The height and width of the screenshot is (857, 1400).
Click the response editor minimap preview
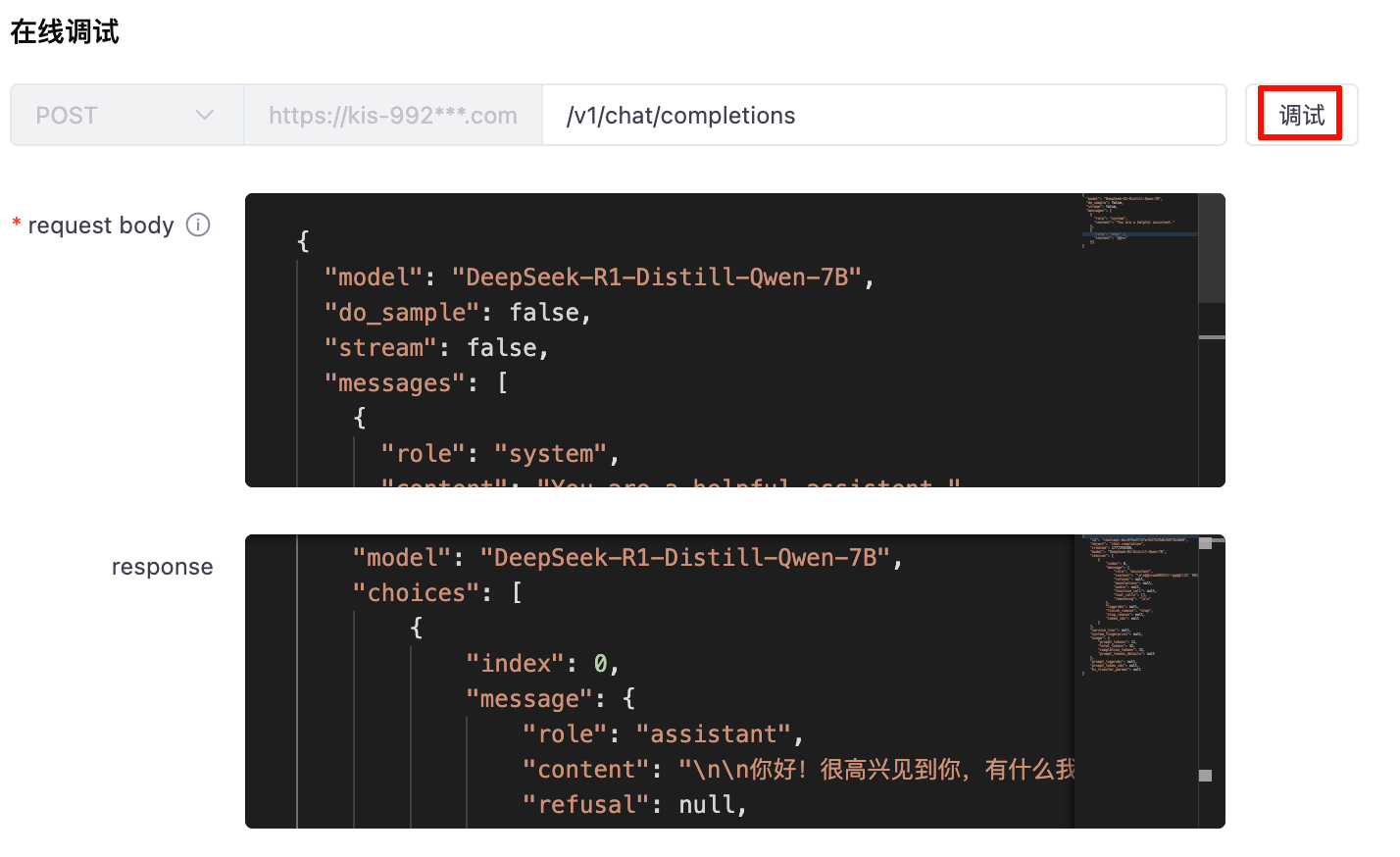[1135, 605]
